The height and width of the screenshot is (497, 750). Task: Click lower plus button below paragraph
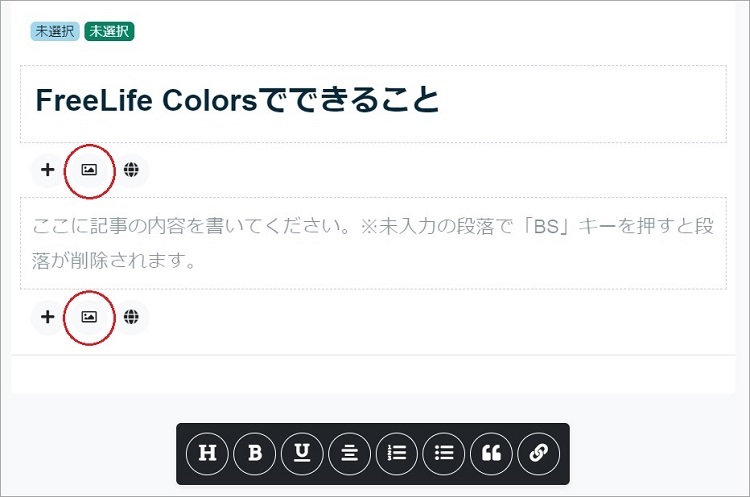click(48, 317)
